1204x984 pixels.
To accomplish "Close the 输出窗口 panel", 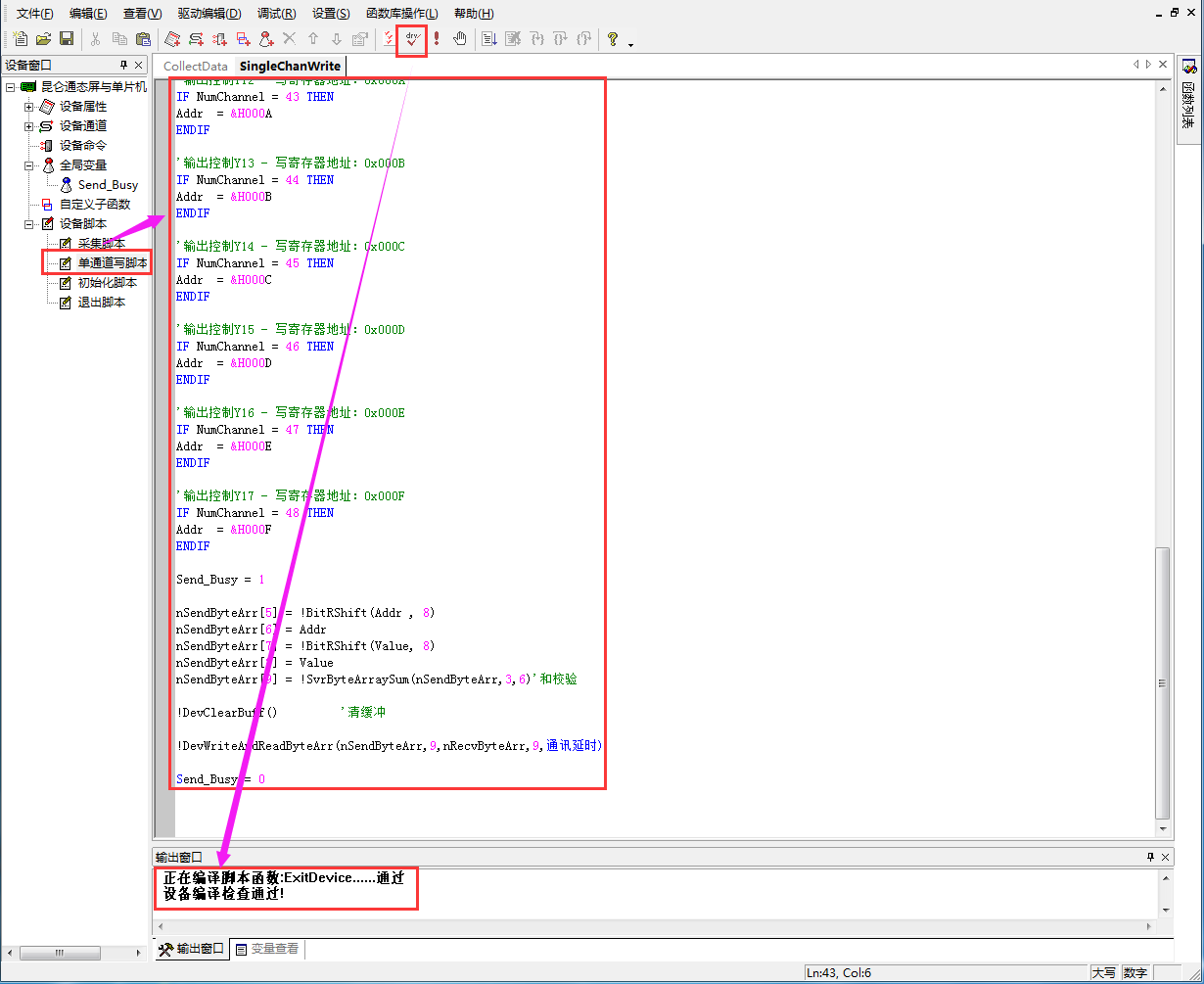I will coord(1164,857).
